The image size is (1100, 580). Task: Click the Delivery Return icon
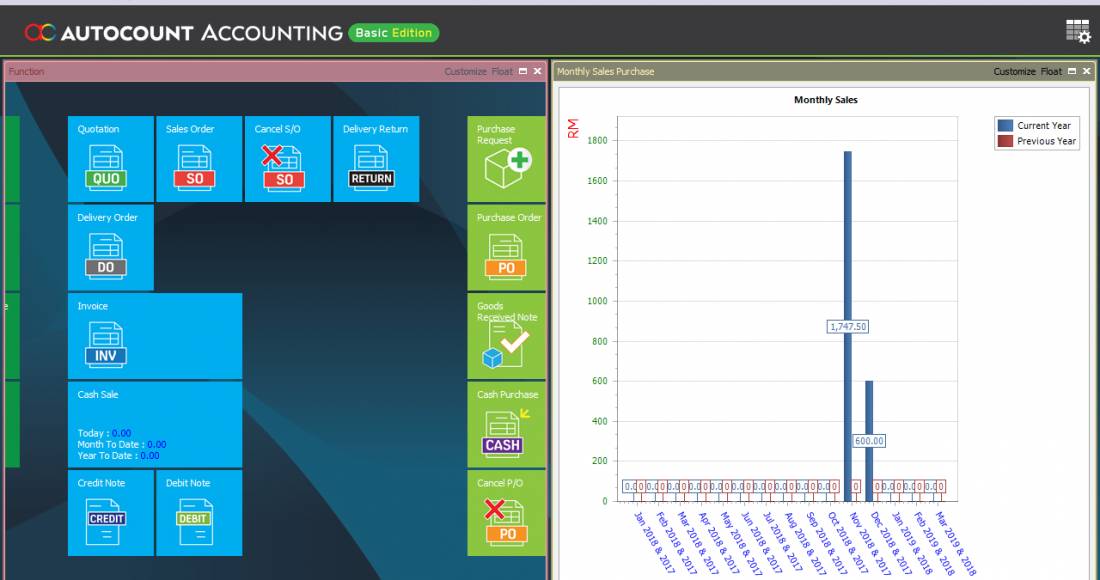[376, 160]
